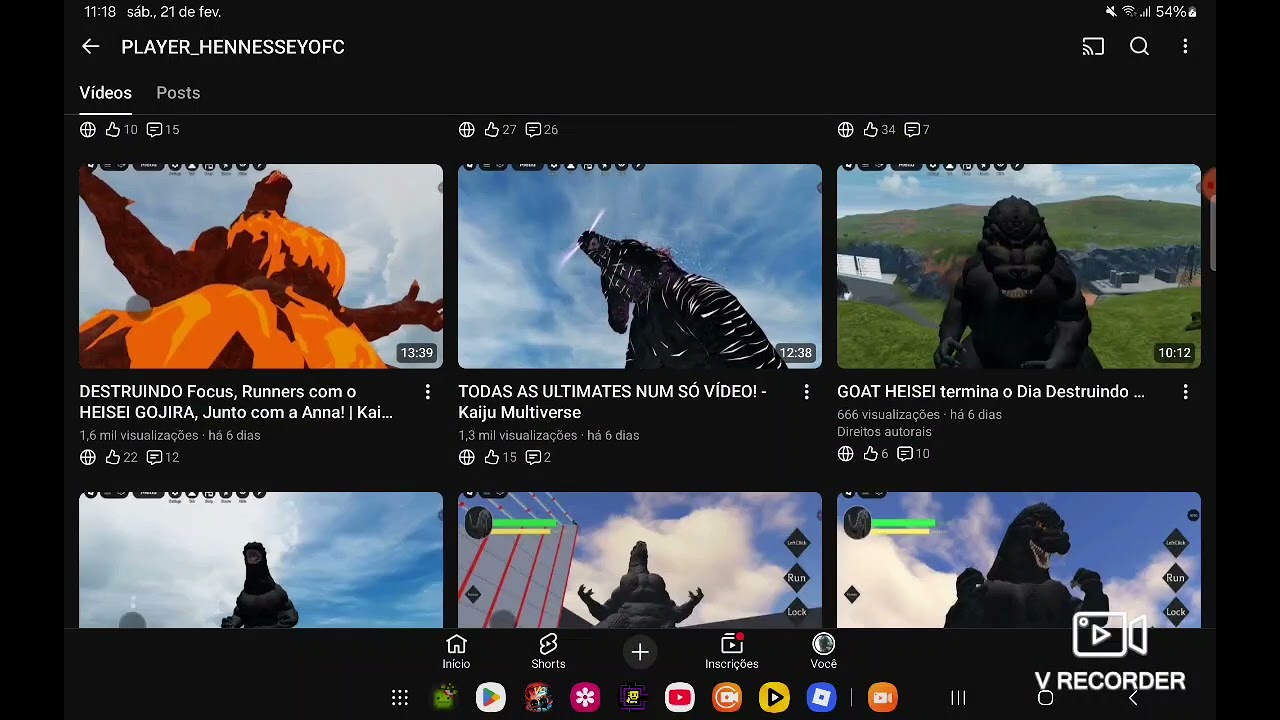Open the TODAS AS ULTIMATES NUM SÓ VÍDEO title
This screenshot has height=720, width=1280.
point(613,402)
